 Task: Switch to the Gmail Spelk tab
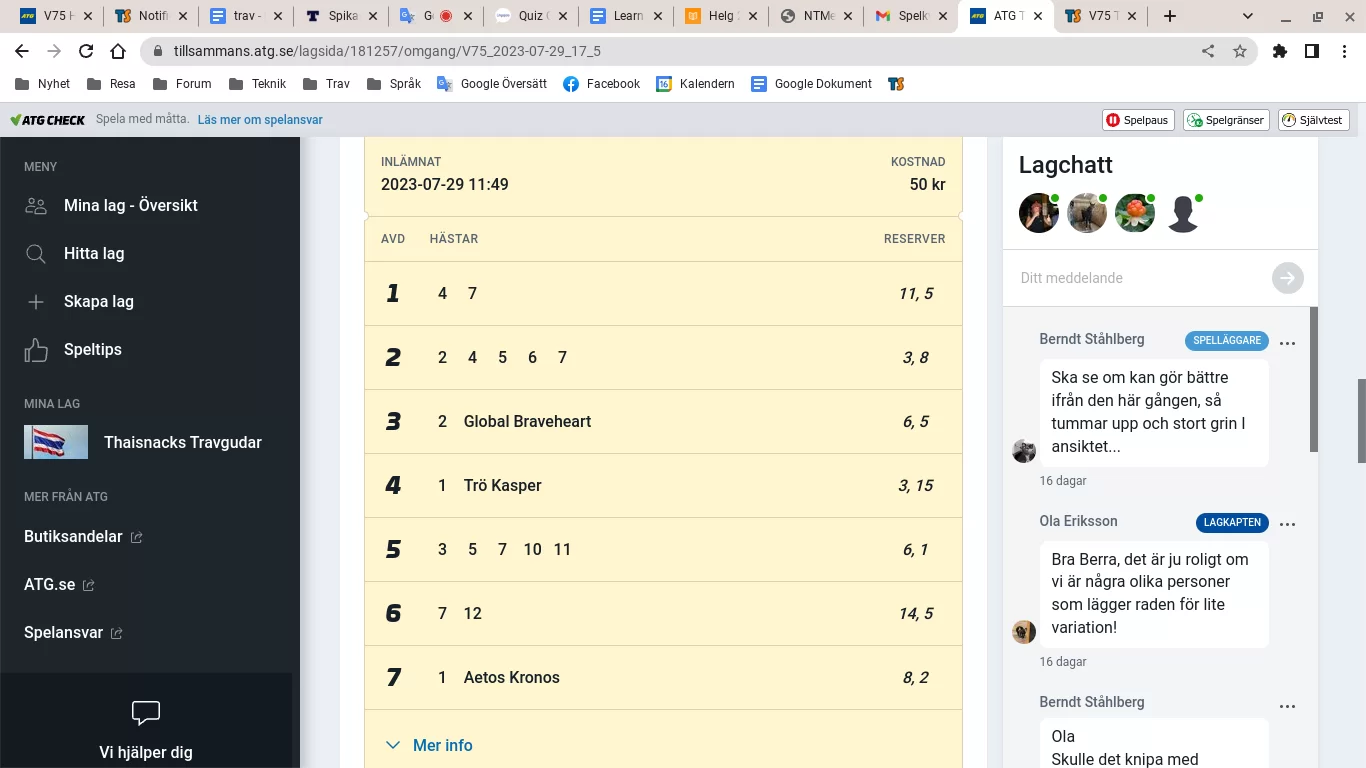(911, 16)
